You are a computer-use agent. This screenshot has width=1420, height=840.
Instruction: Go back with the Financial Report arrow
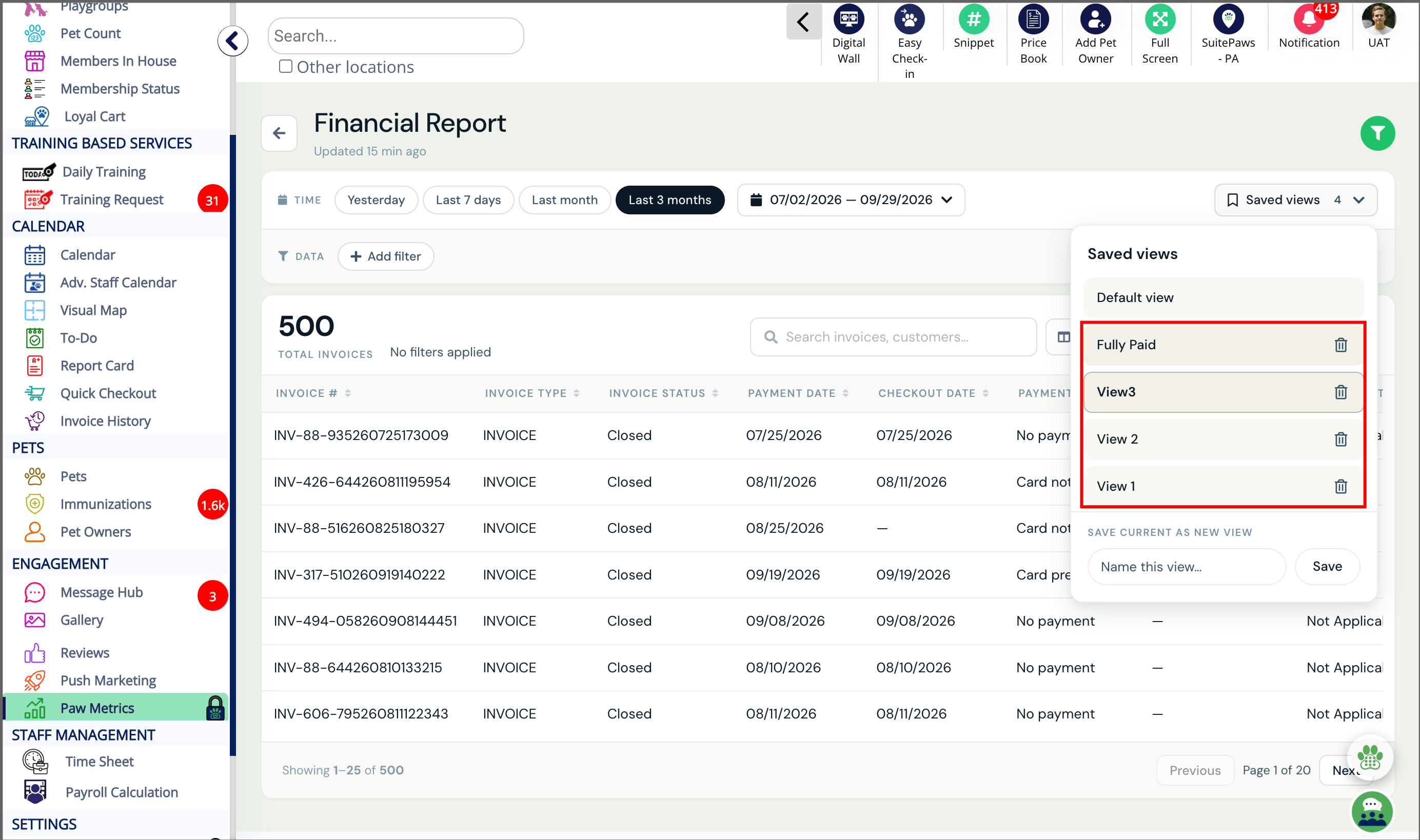[279, 133]
